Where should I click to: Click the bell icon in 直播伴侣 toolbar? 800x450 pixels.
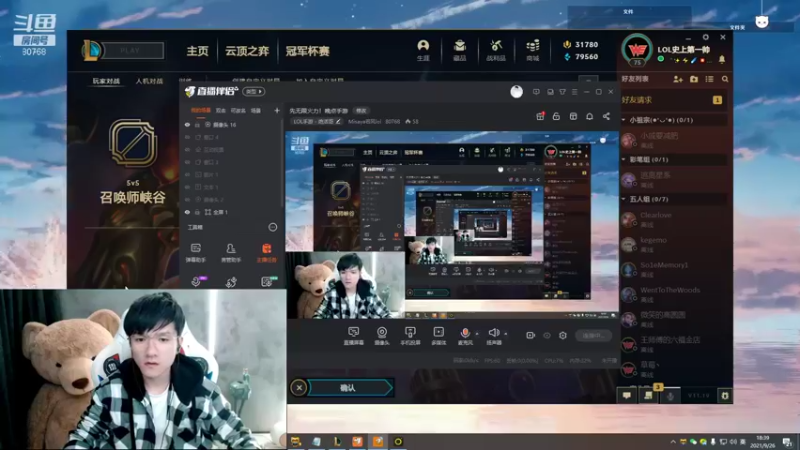(x=589, y=116)
